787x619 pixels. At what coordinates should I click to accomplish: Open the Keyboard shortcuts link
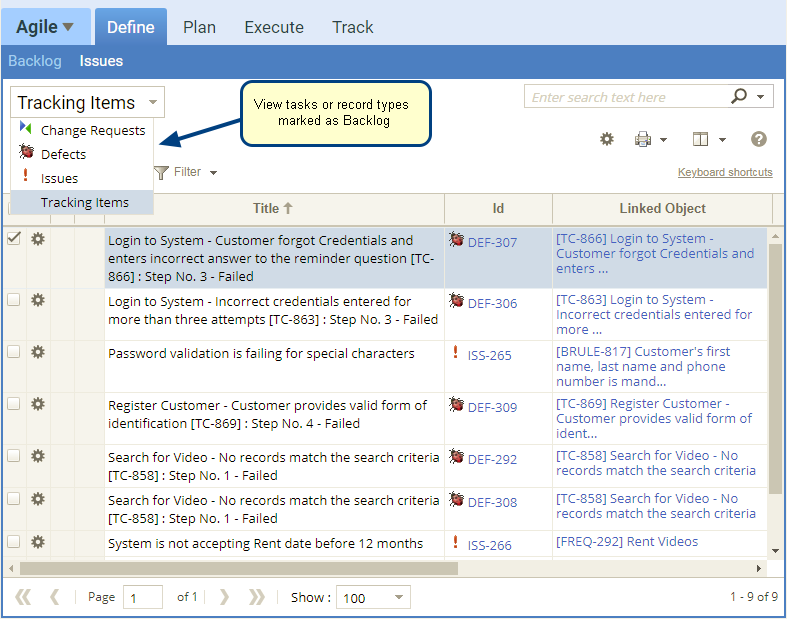[725, 172]
